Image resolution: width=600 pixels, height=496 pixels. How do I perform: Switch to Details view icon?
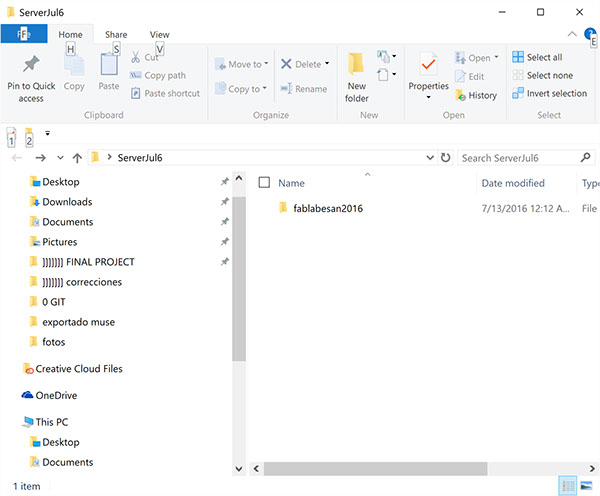568,486
